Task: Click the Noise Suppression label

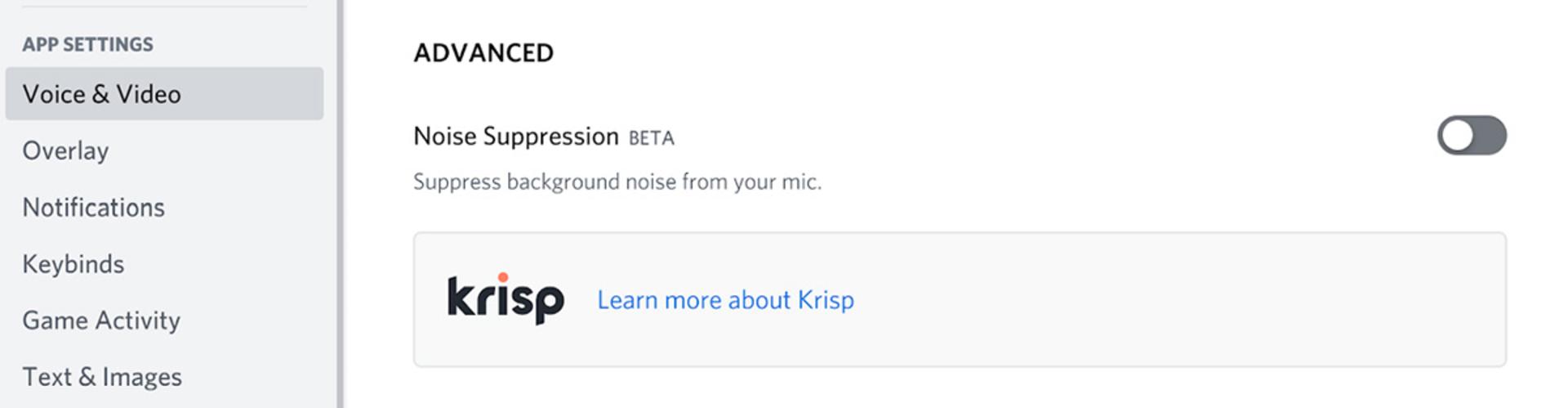Action: 516,136
